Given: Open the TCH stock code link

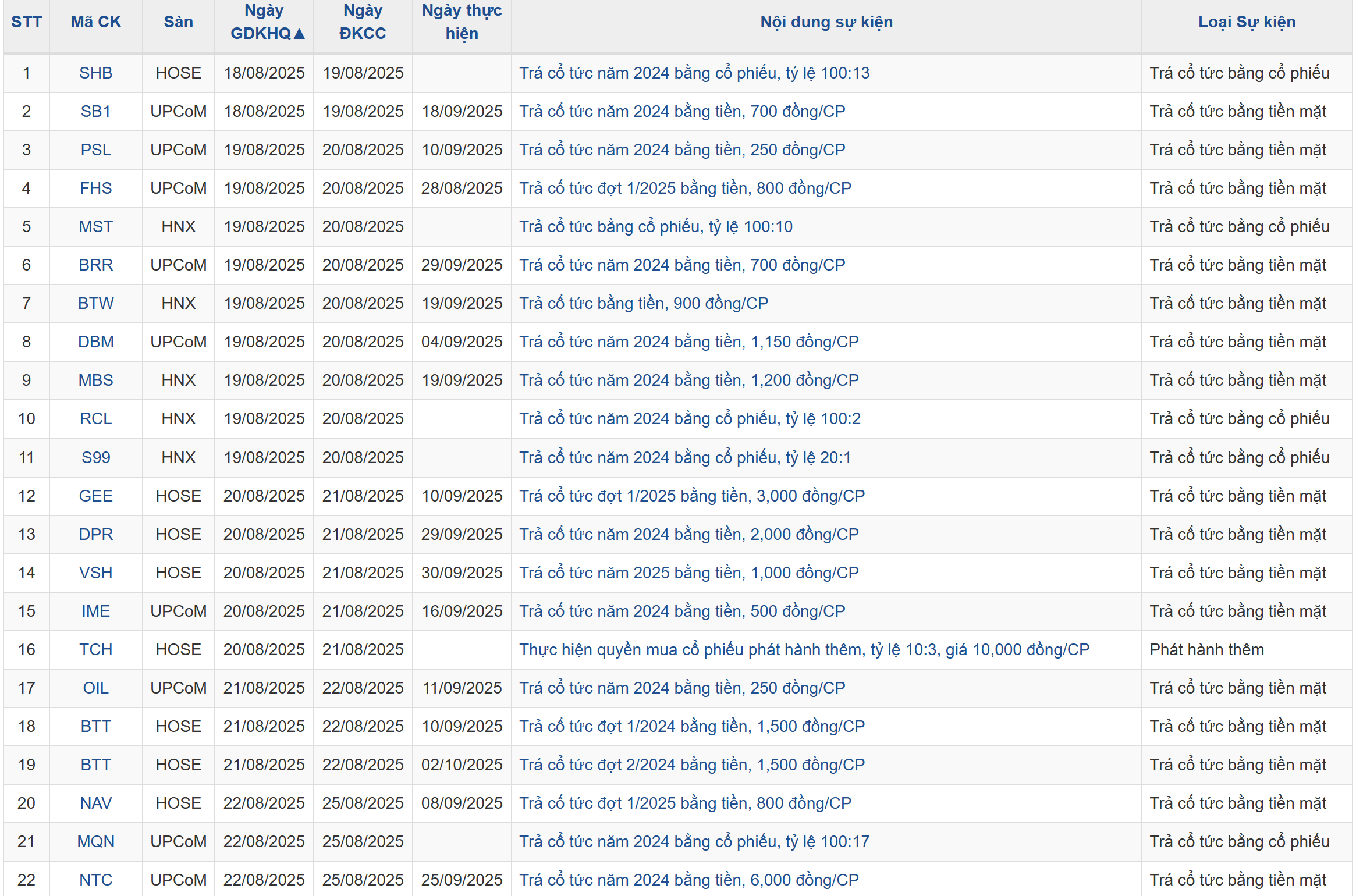Looking at the screenshot, I should pos(96,650).
